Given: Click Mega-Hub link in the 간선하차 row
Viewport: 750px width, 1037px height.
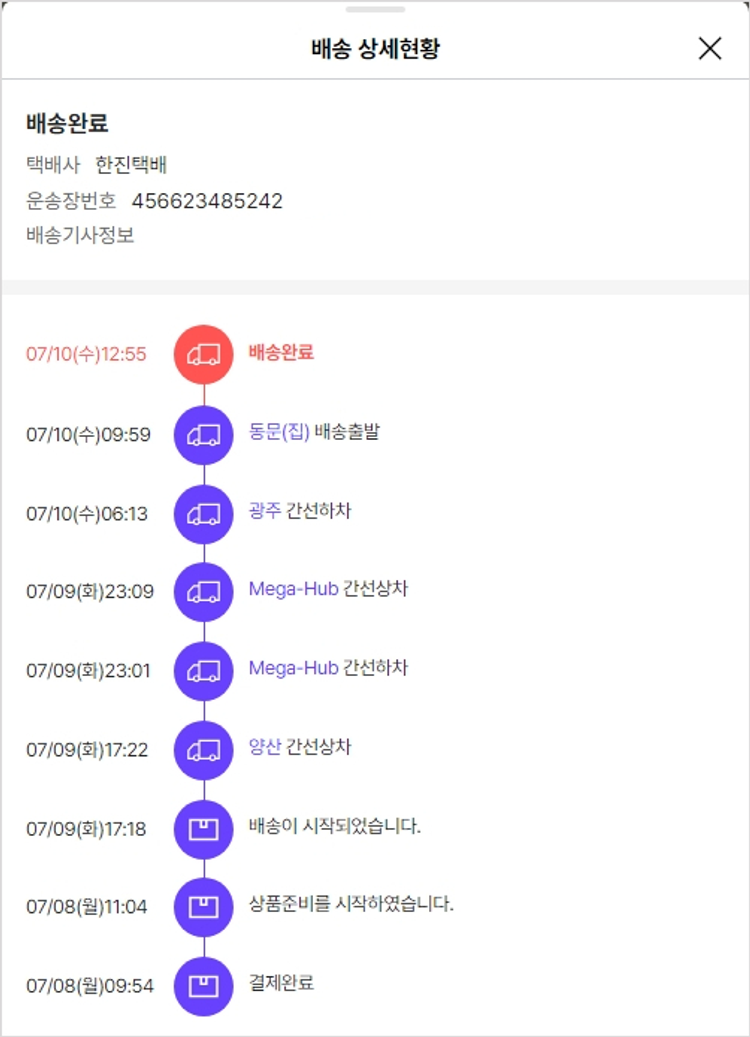Looking at the screenshot, I should (293, 668).
